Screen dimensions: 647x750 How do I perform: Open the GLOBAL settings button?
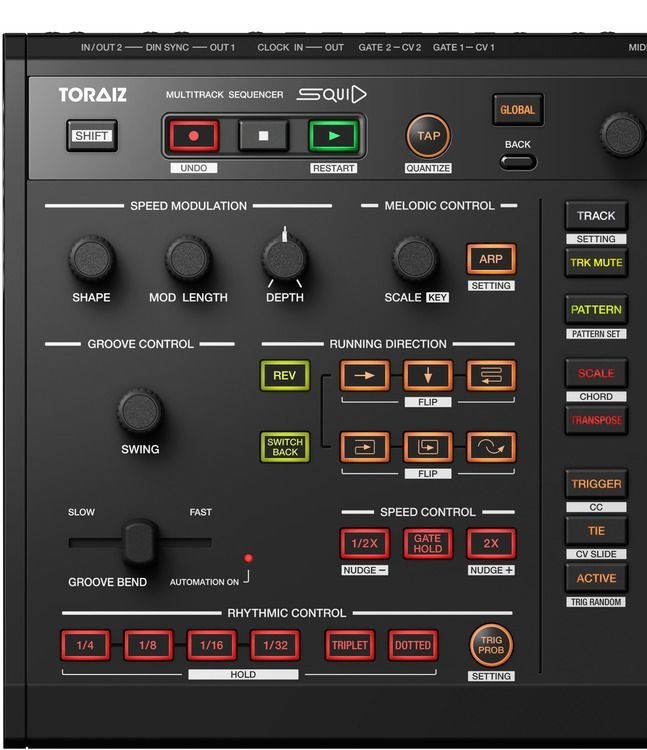[517, 110]
